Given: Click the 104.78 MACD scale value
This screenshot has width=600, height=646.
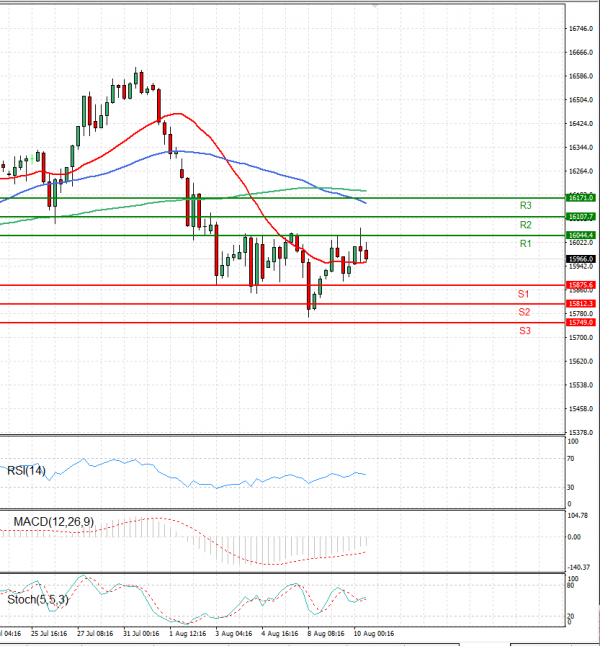Looking at the screenshot, I should click(579, 515).
